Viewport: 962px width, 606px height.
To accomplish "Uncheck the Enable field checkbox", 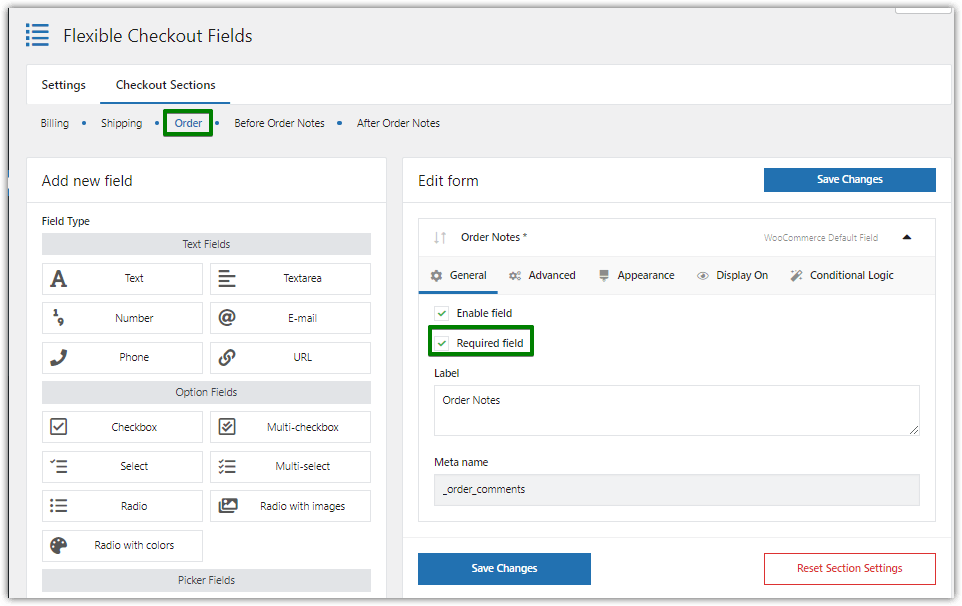I will [x=442, y=313].
